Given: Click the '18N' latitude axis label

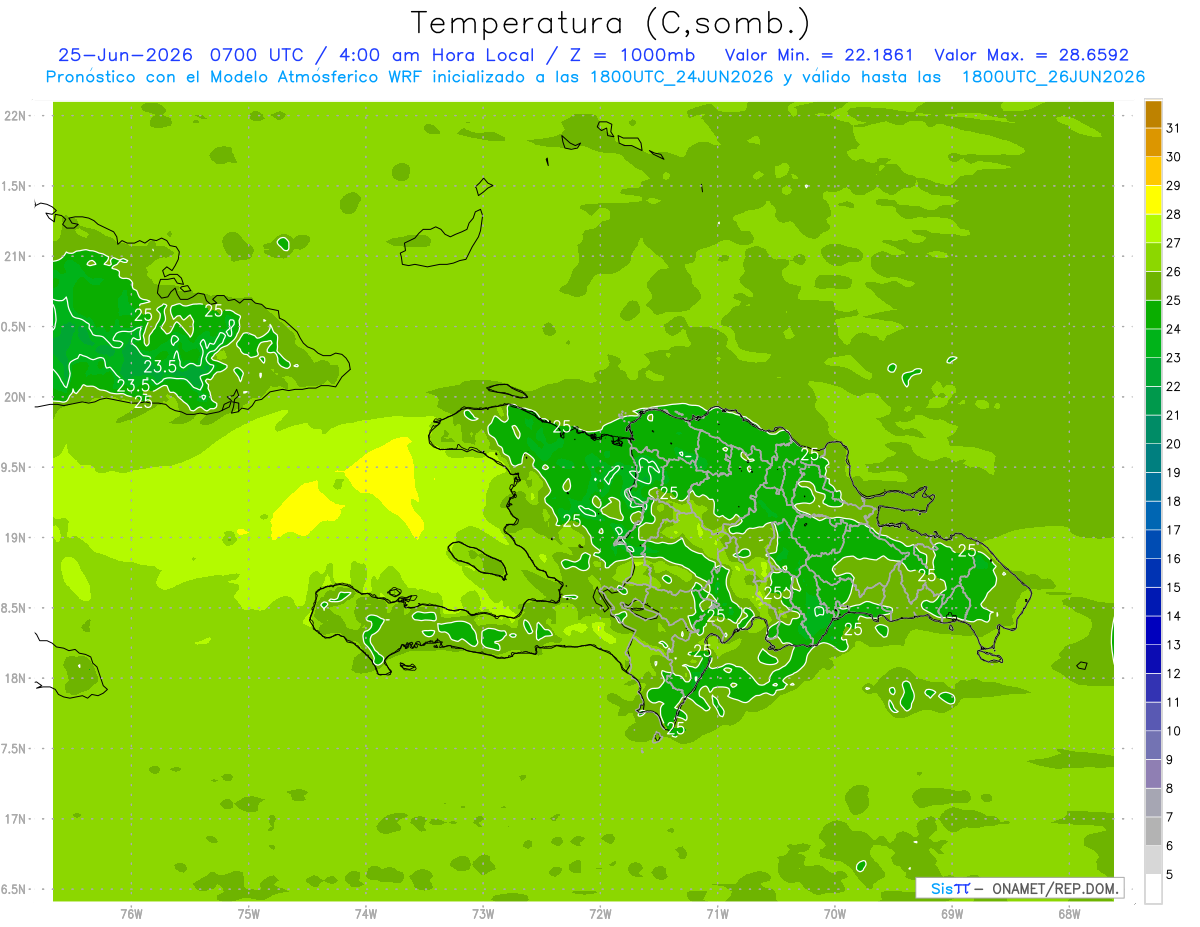Looking at the screenshot, I should tap(14, 678).
